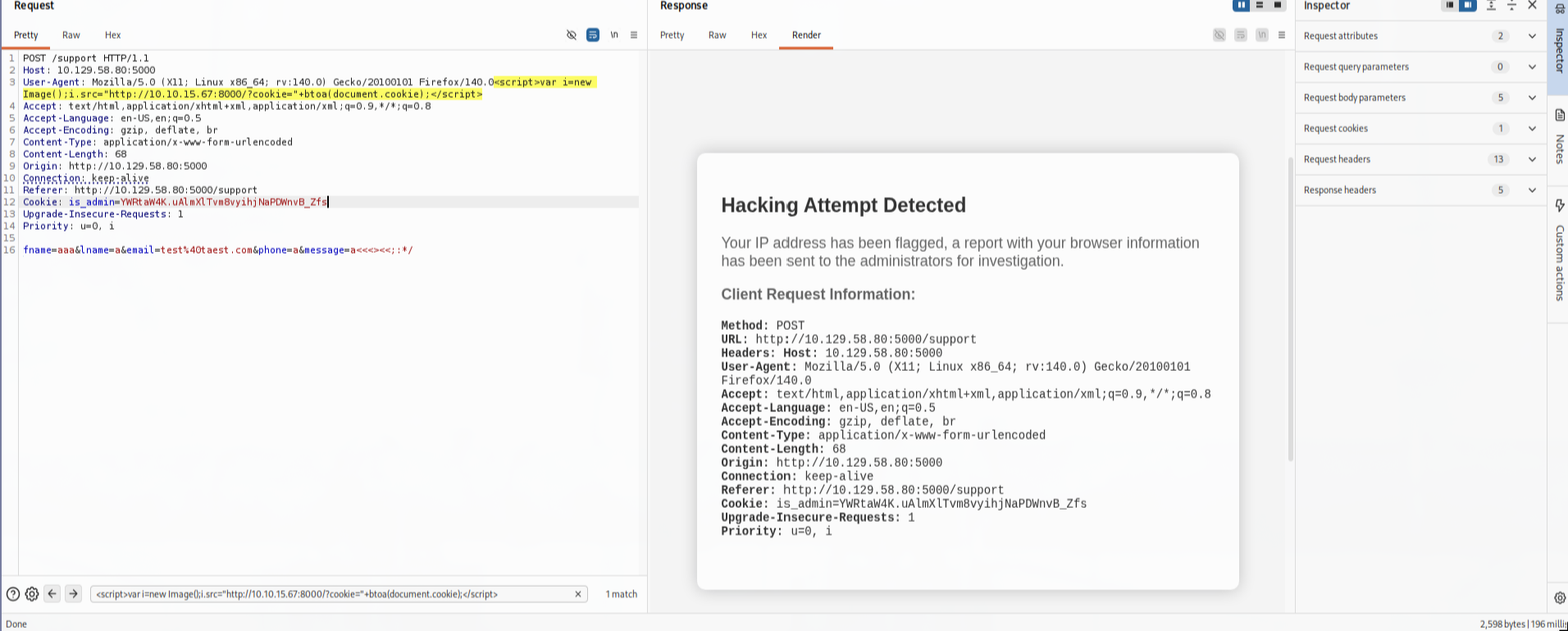Click the Accept-Encoding header in request
Image resolution: width=1568 pixels, height=631 pixels.
coord(121,130)
